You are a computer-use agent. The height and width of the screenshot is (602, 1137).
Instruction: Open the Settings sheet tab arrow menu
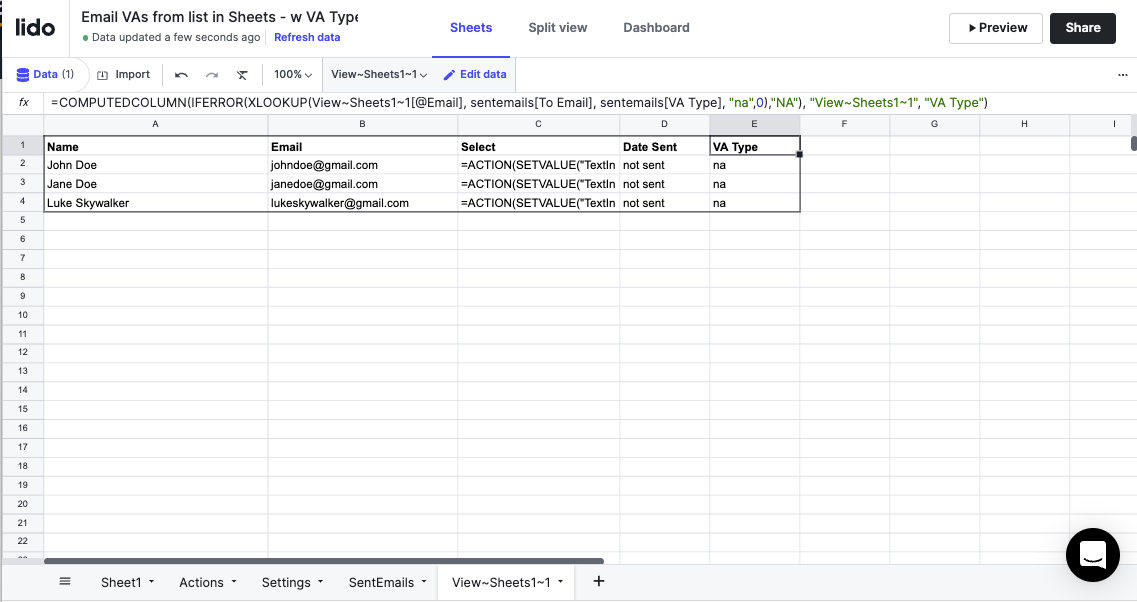pos(320,582)
